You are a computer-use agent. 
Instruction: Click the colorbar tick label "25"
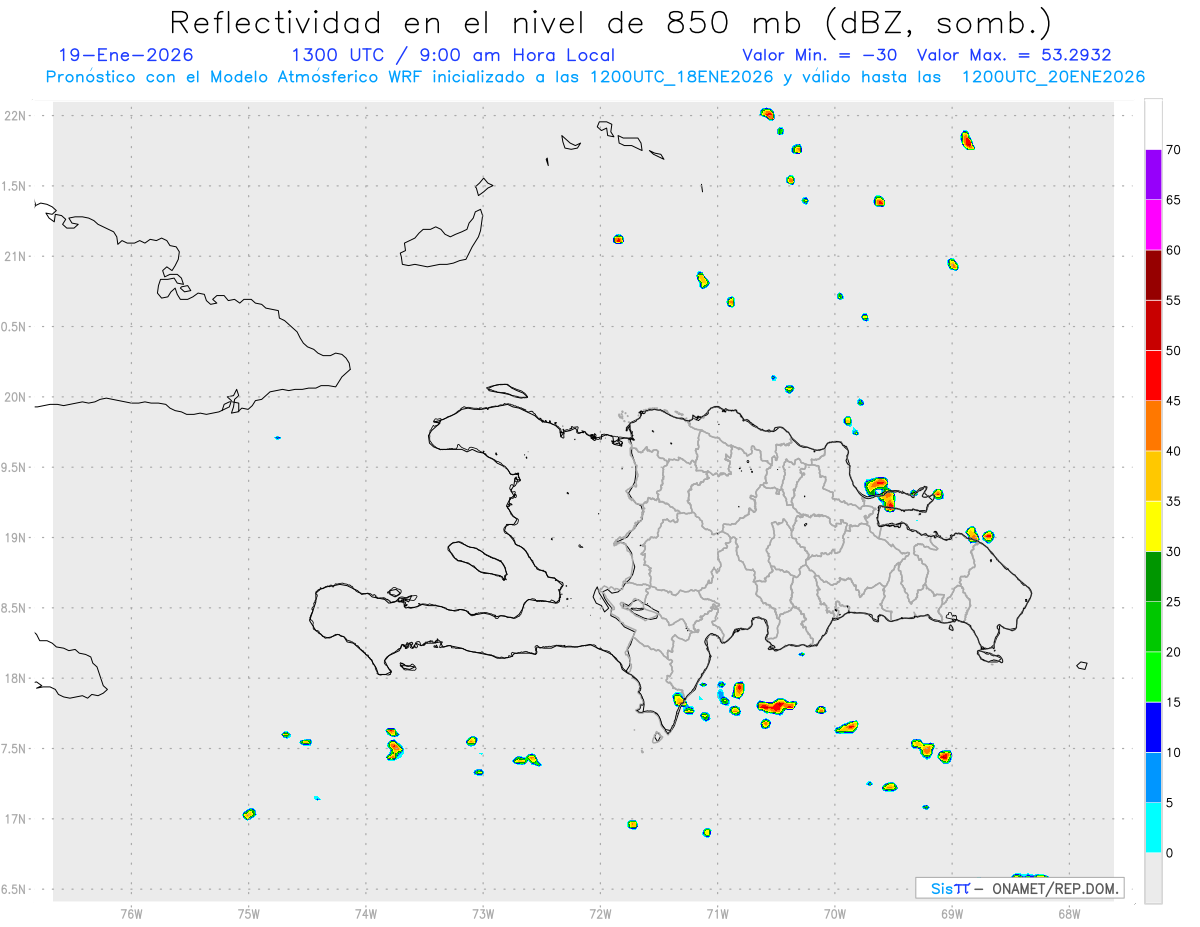tap(1173, 602)
